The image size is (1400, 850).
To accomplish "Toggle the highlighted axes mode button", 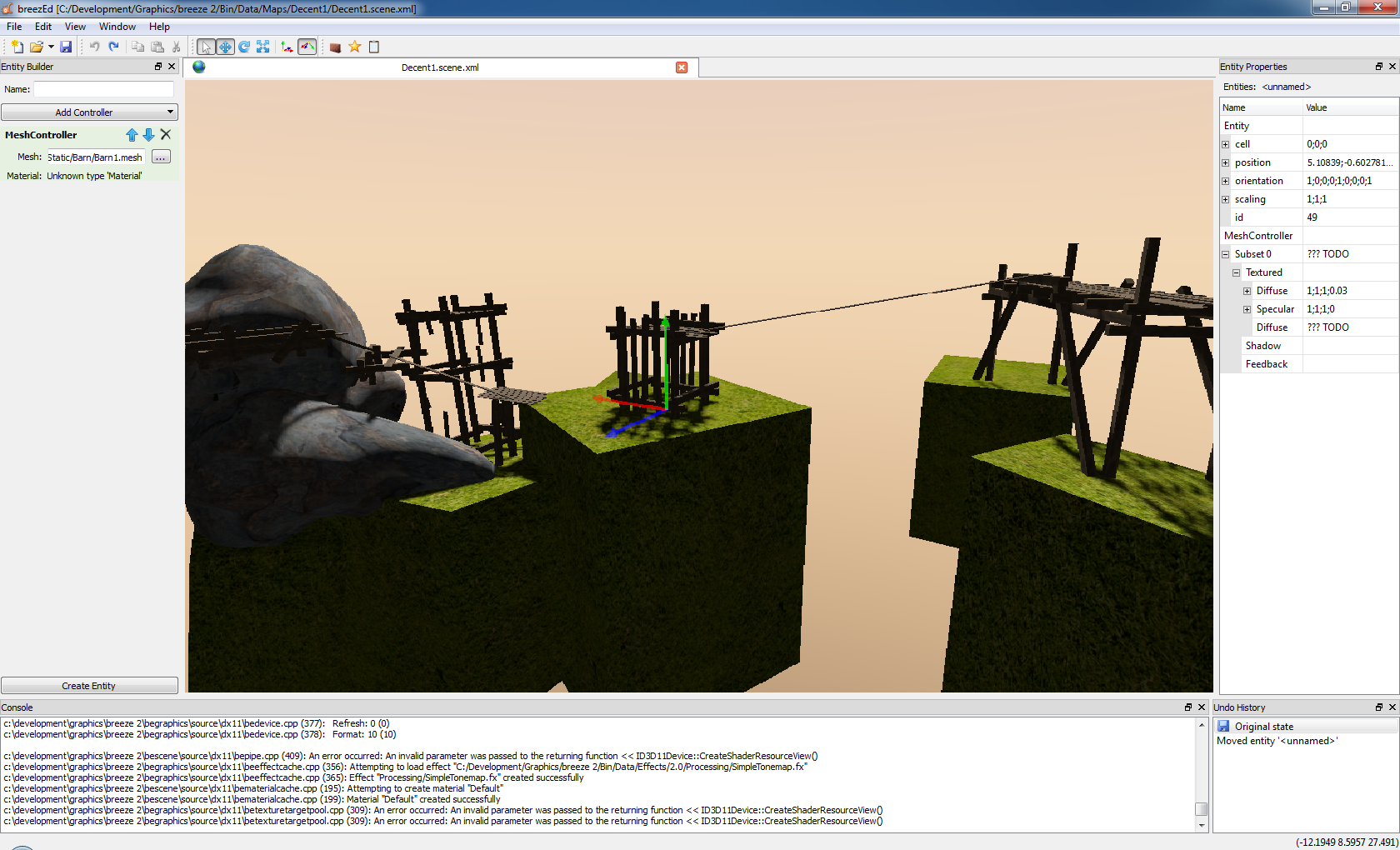I will click(x=307, y=47).
